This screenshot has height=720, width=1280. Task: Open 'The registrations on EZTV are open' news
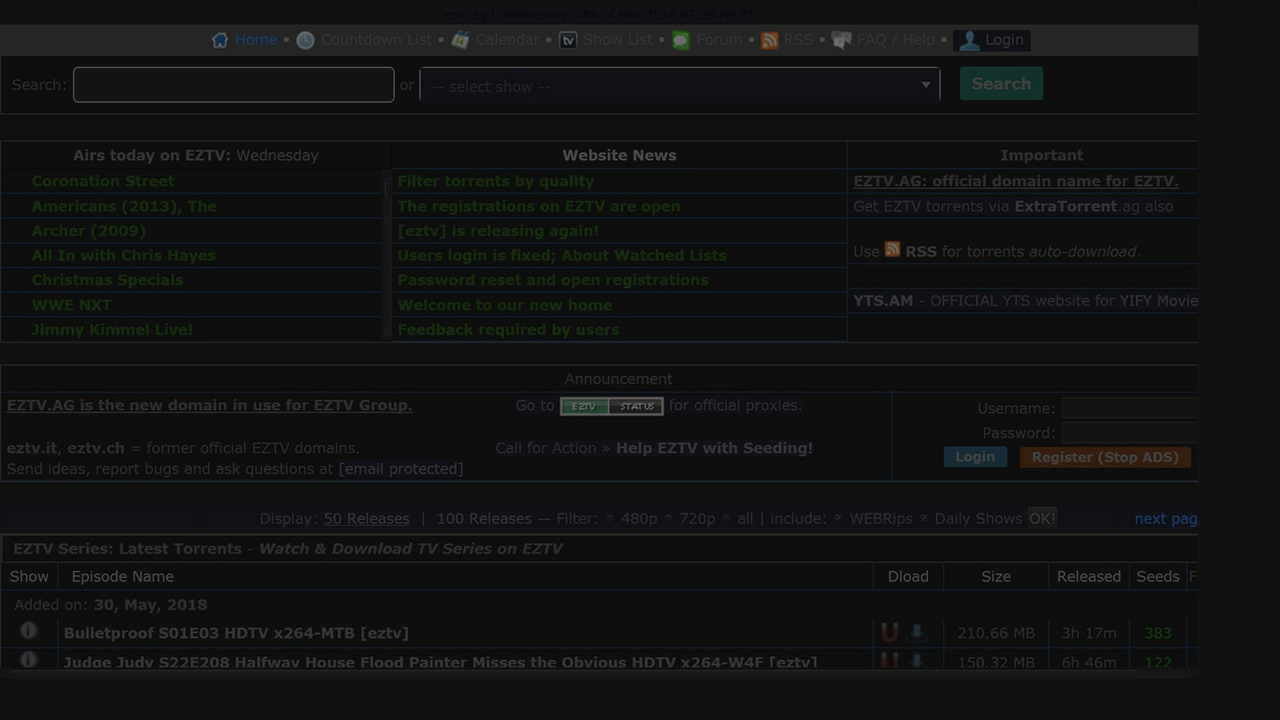pos(539,206)
